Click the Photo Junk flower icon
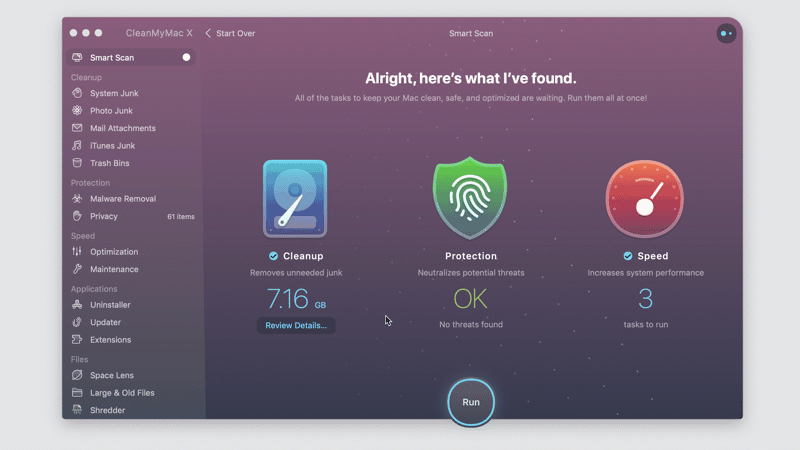The height and width of the screenshot is (450, 800). (77, 111)
